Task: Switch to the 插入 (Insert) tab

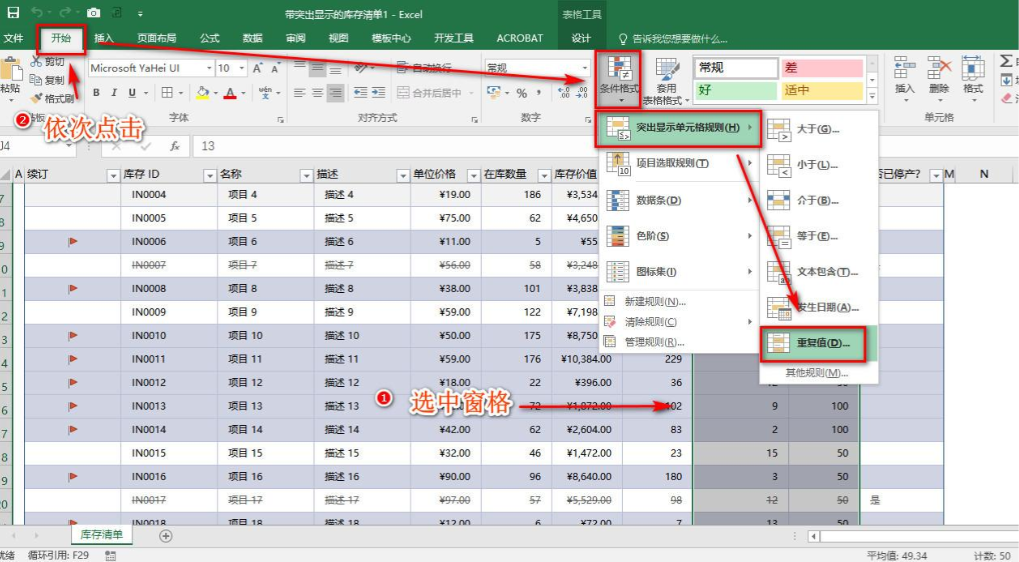Action: pos(103,38)
